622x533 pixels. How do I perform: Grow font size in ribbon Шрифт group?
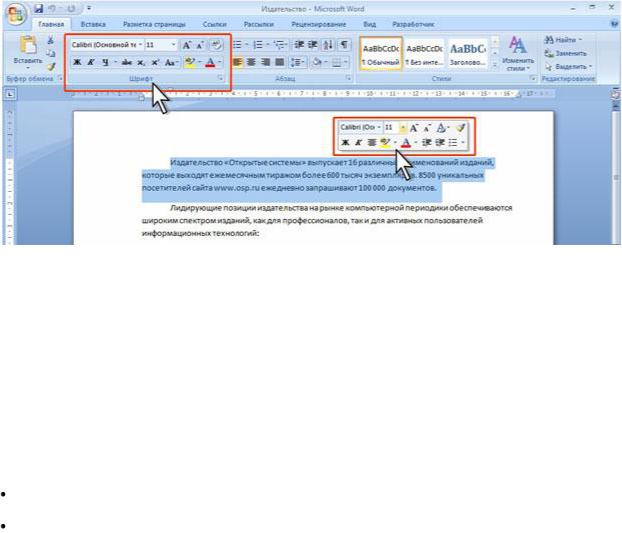pos(186,45)
